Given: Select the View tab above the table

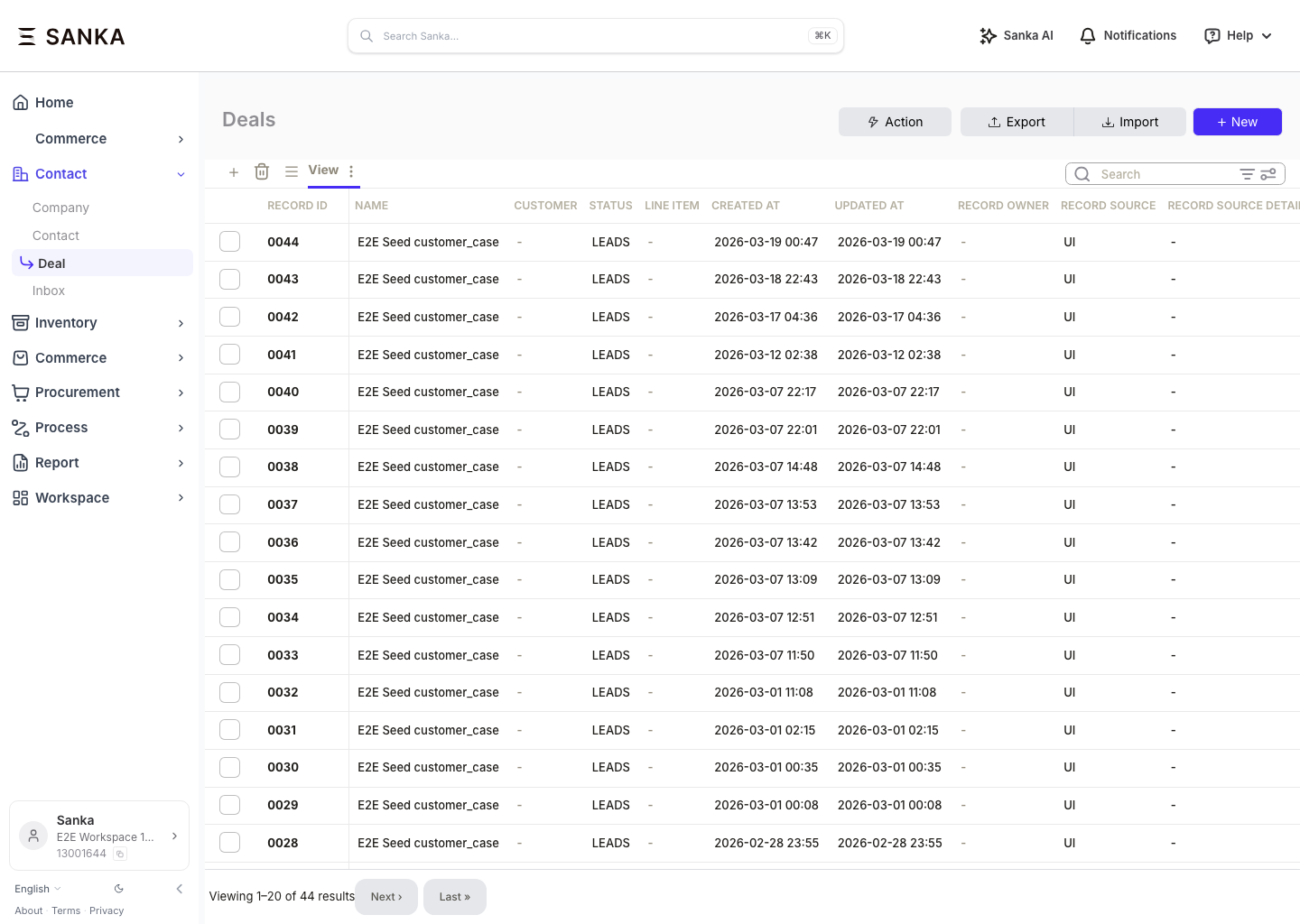Looking at the screenshot, I should coord(323,171).
